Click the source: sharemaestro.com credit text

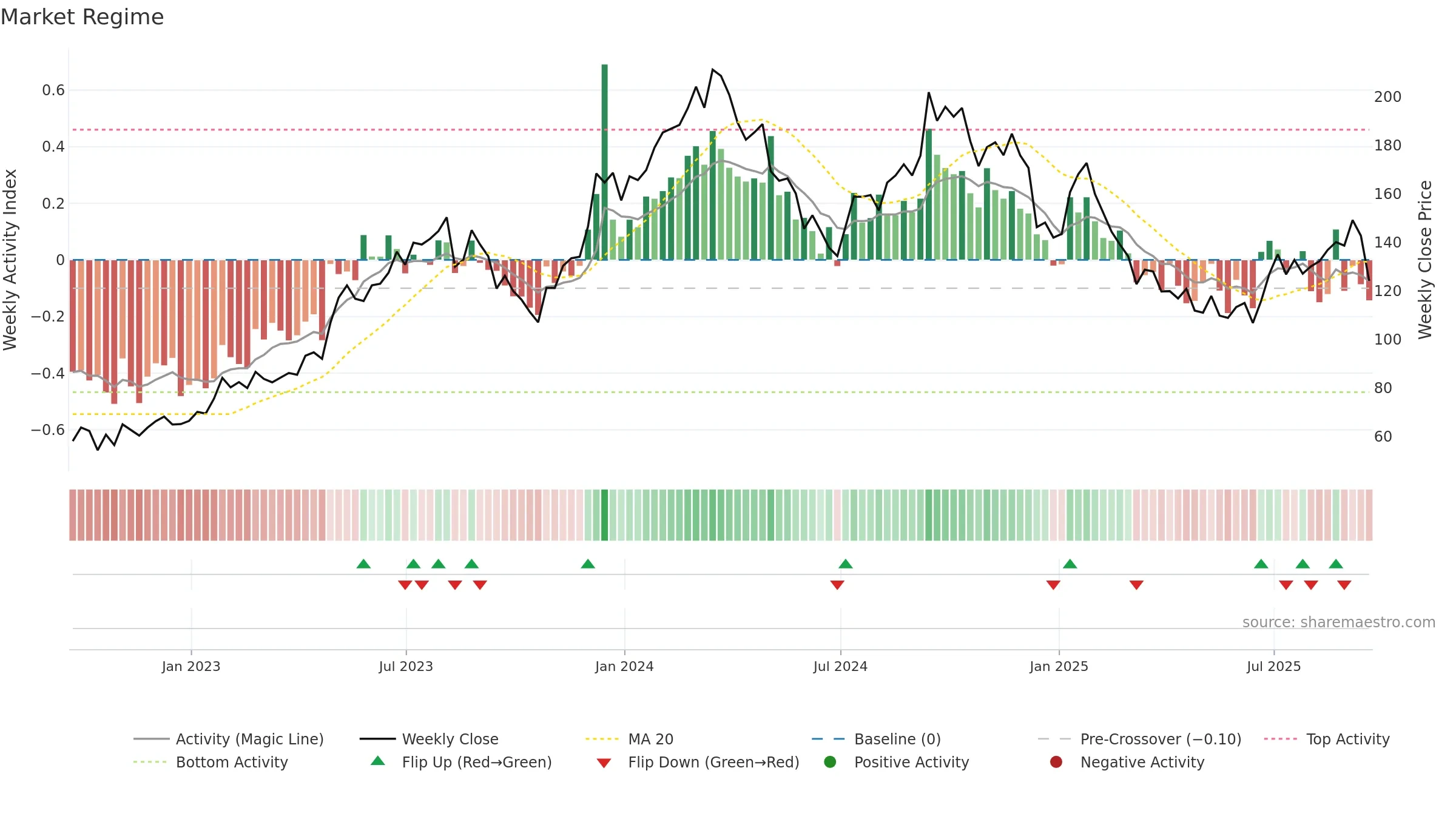pos(1339,622)
